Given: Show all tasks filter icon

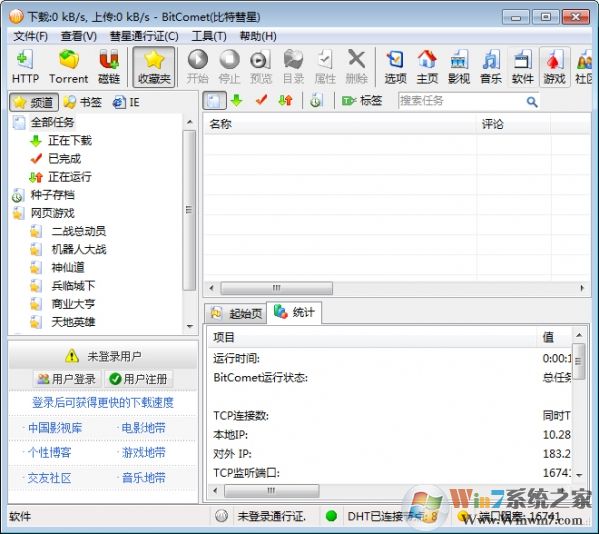Looking at the screenshot, I should click(214, 101).
